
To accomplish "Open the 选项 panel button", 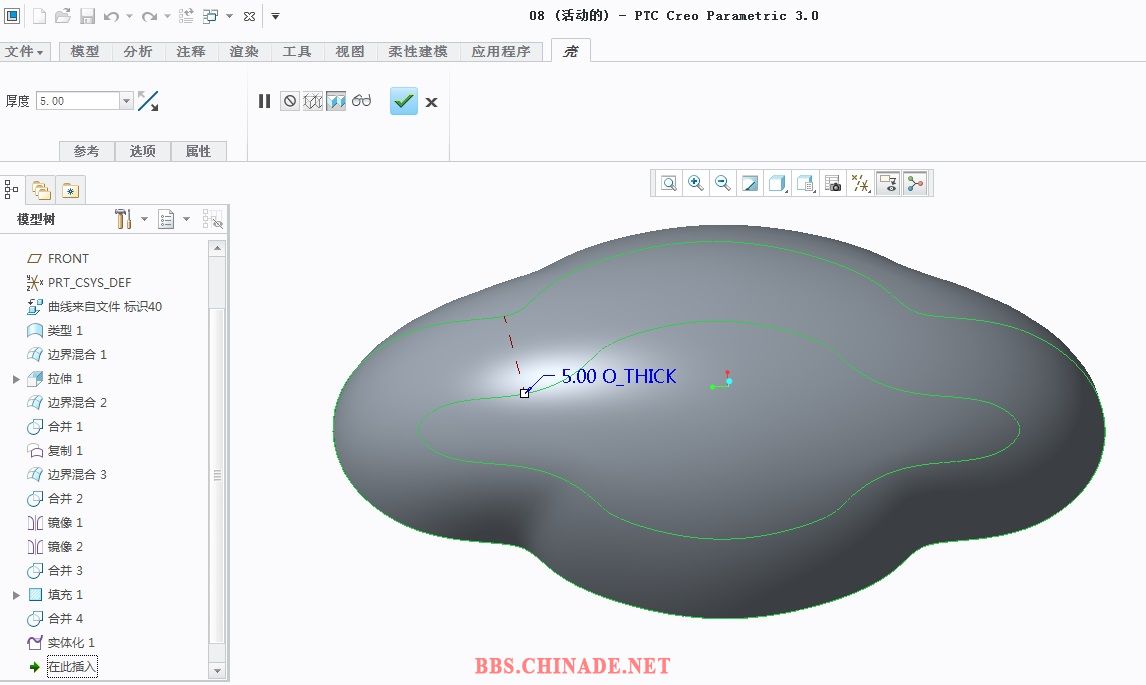I will 143,151.
